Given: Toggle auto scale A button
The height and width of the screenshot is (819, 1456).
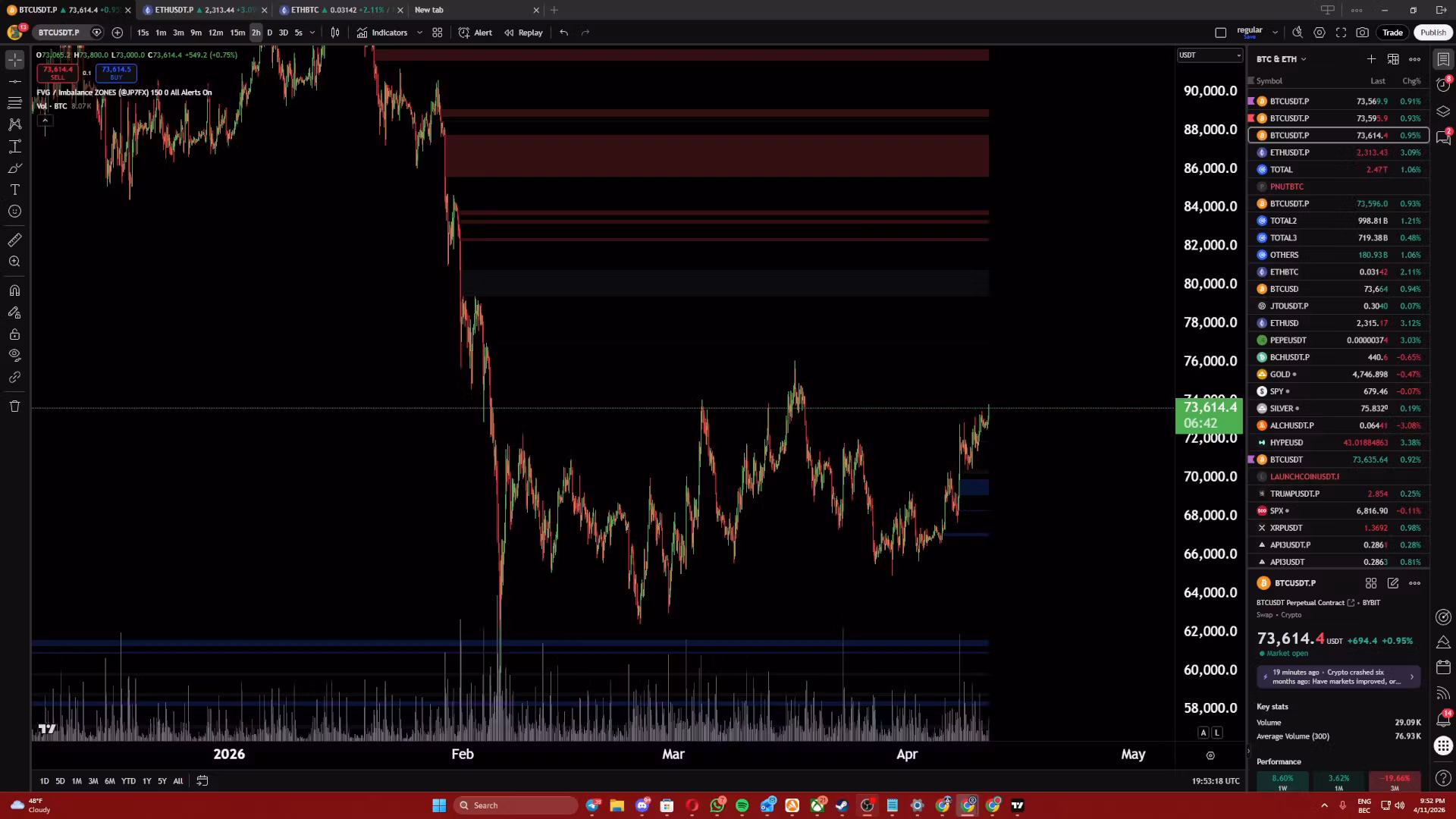Looking at the screenshot, I should tap(1203, 733).
